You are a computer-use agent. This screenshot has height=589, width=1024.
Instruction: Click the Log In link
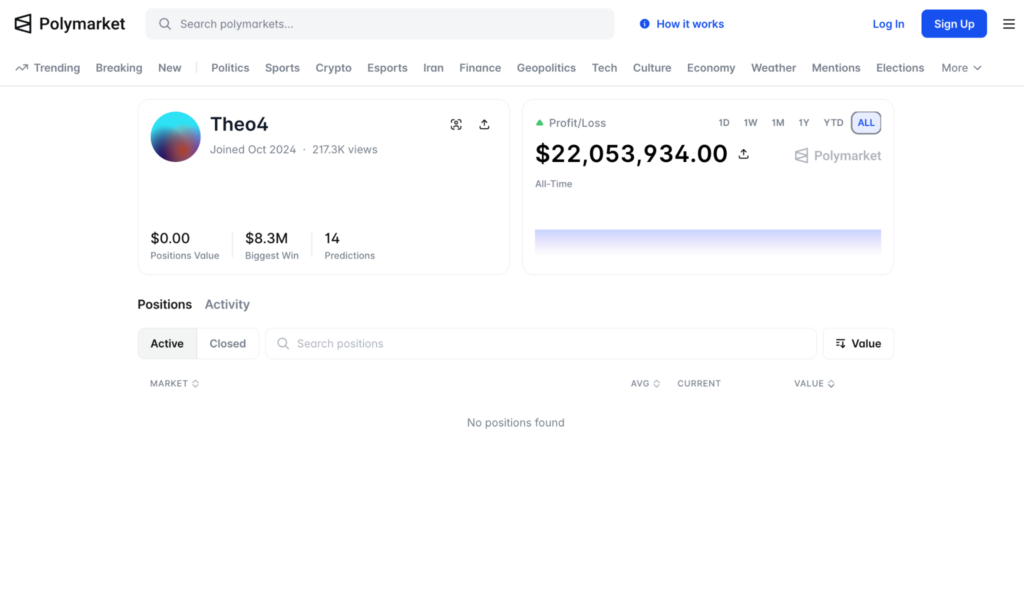888,24
